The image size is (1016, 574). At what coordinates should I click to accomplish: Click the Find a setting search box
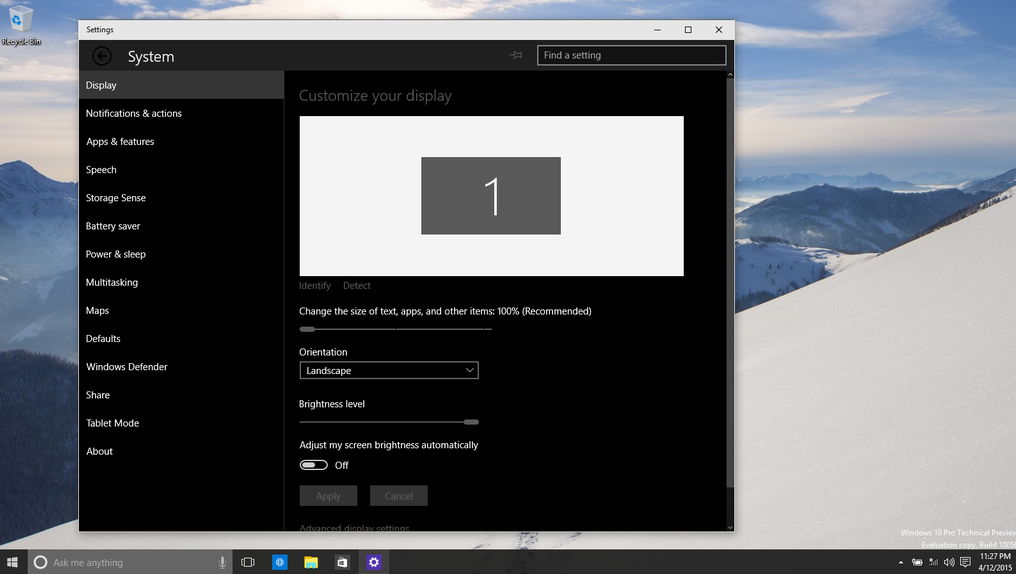click(631, 55)
